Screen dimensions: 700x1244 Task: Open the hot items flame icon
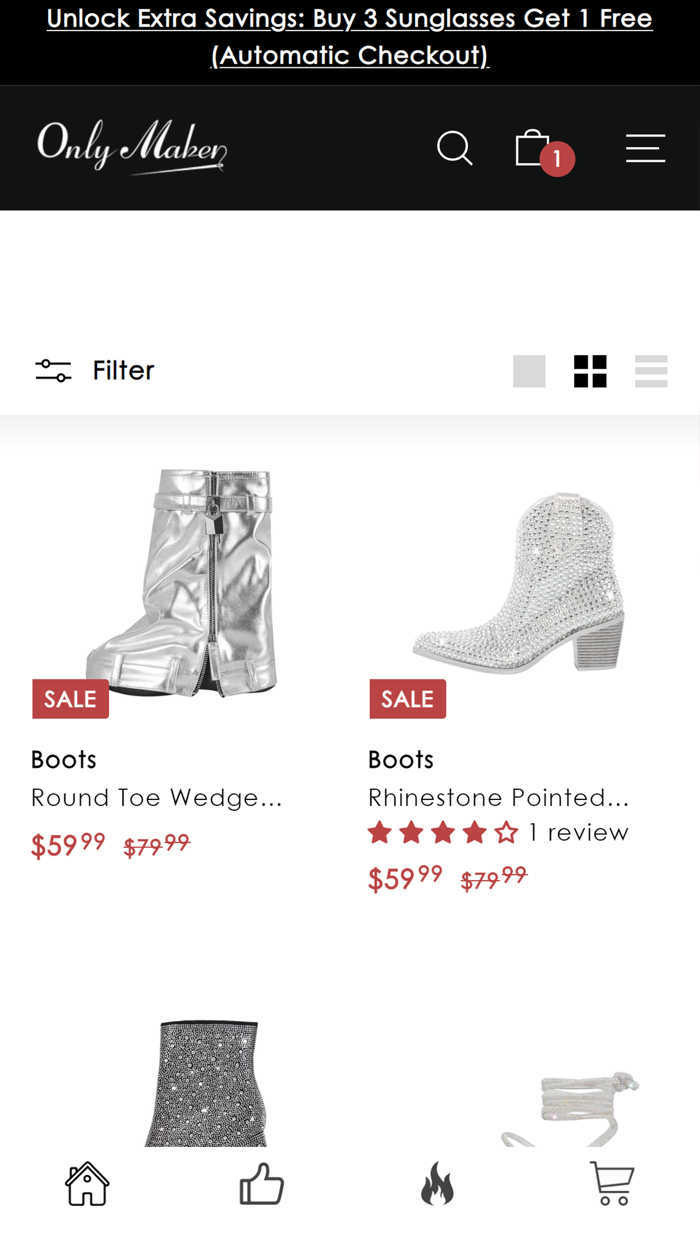437,1183
